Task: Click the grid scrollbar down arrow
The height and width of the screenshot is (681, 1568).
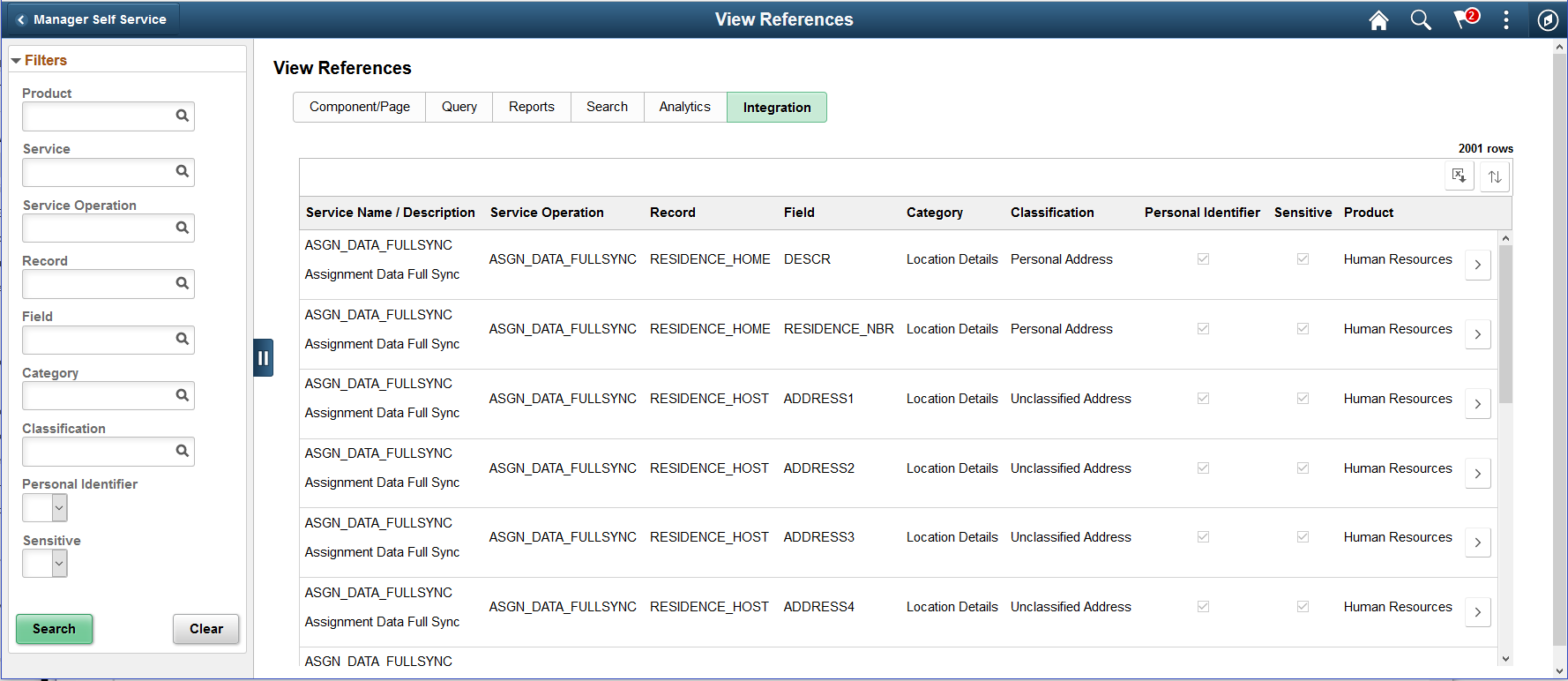Action: pos(1505,658)
